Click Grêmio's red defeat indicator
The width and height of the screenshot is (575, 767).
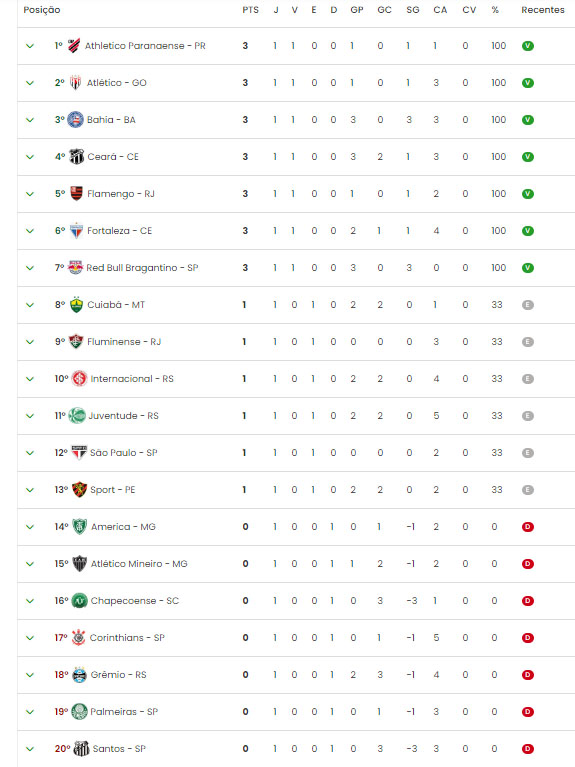tap(528, 675)
